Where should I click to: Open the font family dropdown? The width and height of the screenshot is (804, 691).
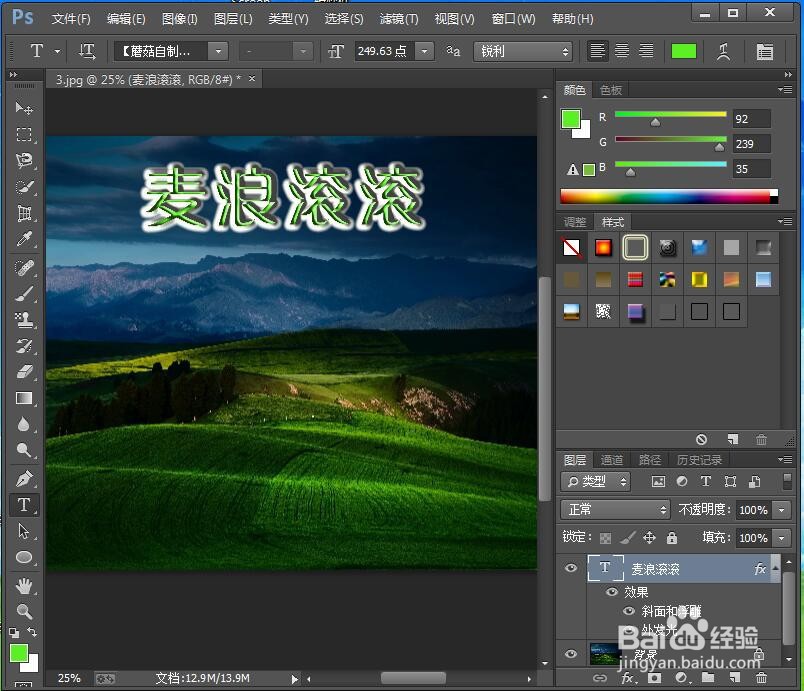[218, 51]
